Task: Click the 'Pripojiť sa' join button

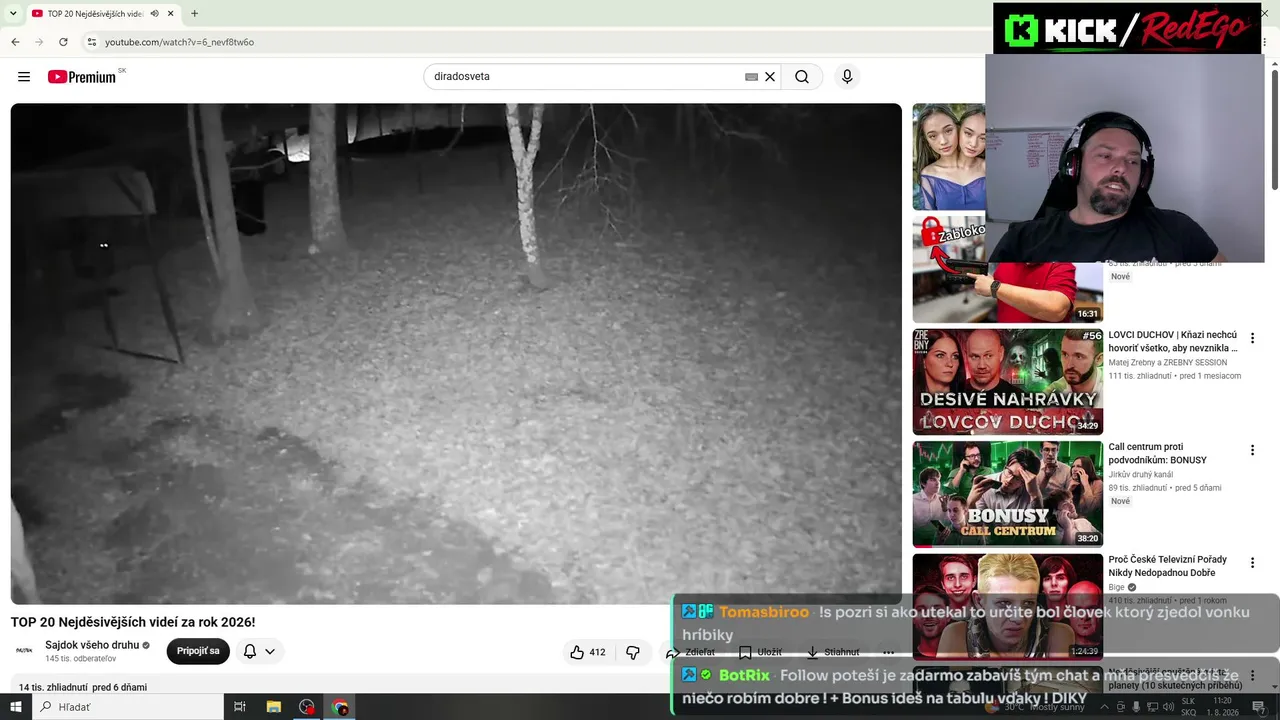Action: [x=198, y=651]
